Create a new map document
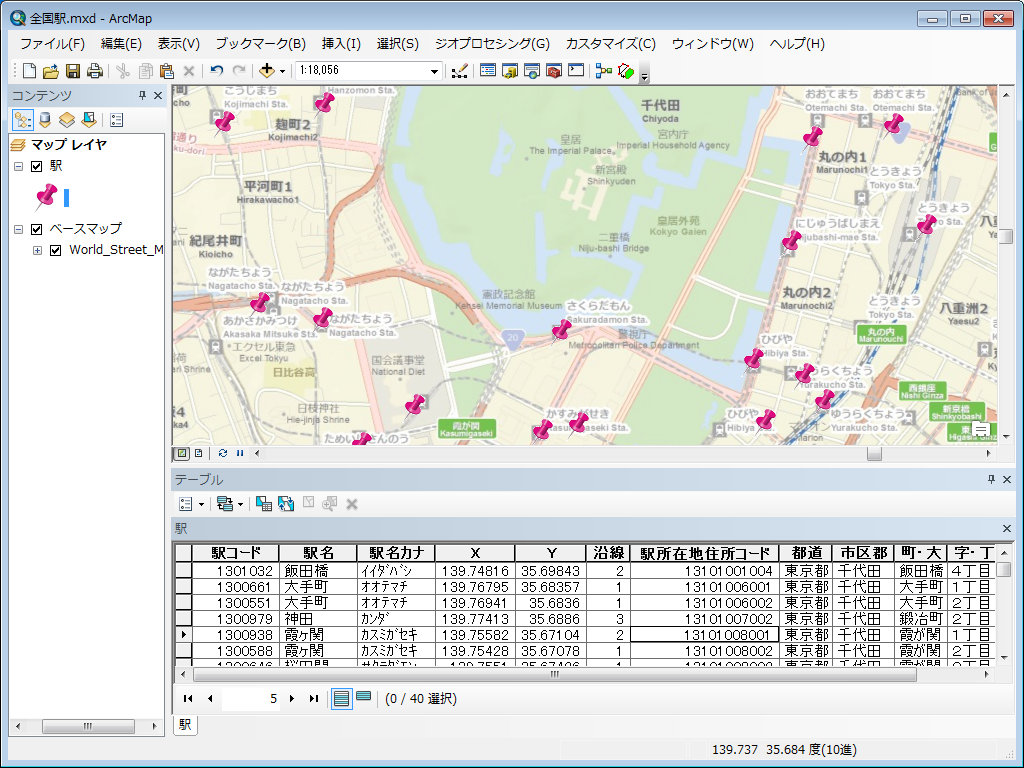 [x=29, y=71]
